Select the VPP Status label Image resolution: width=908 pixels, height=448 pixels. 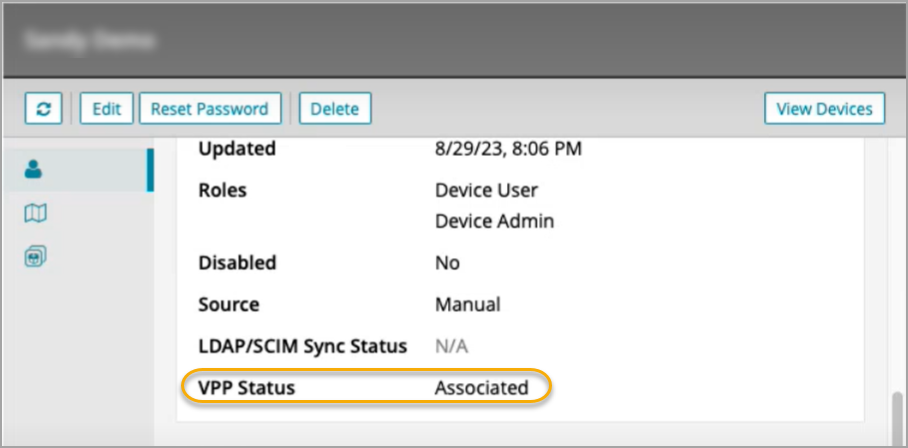tap(247, 388)
